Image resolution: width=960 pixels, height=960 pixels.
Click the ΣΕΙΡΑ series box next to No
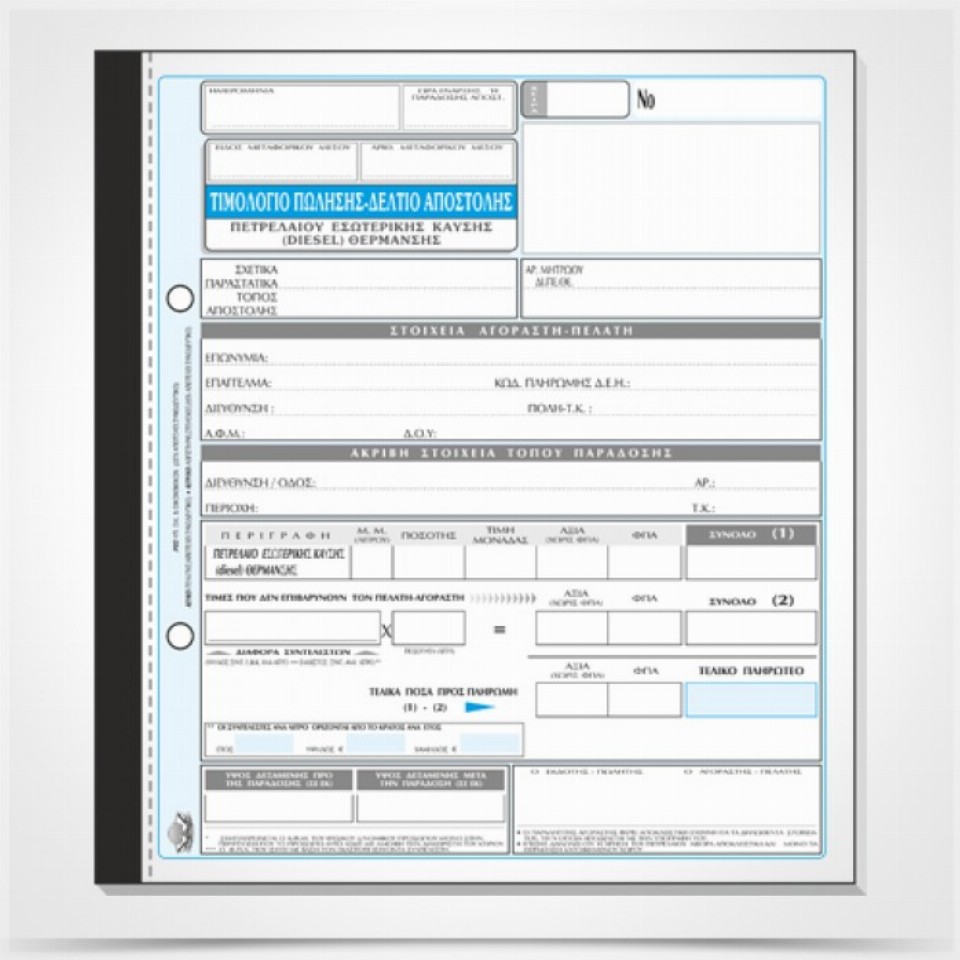coord(575,99)
